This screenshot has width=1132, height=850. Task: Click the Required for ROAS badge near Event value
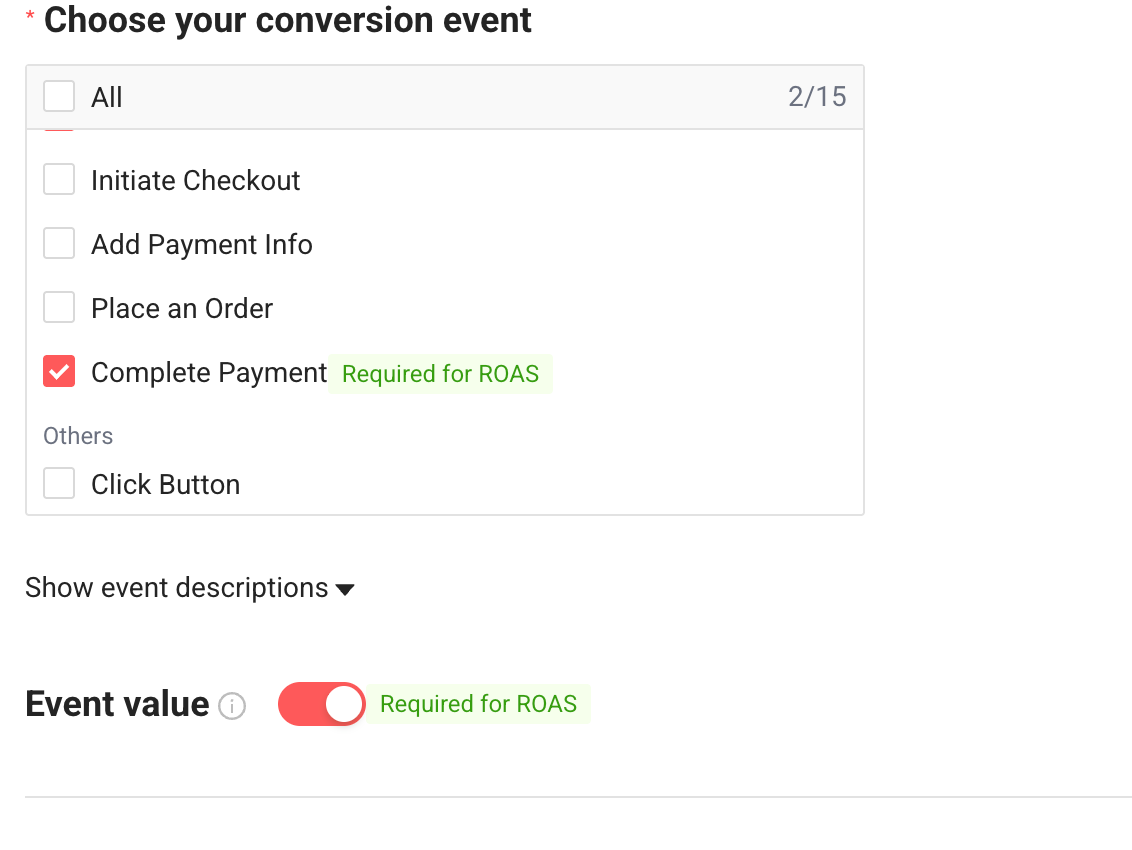pos(478,704)
